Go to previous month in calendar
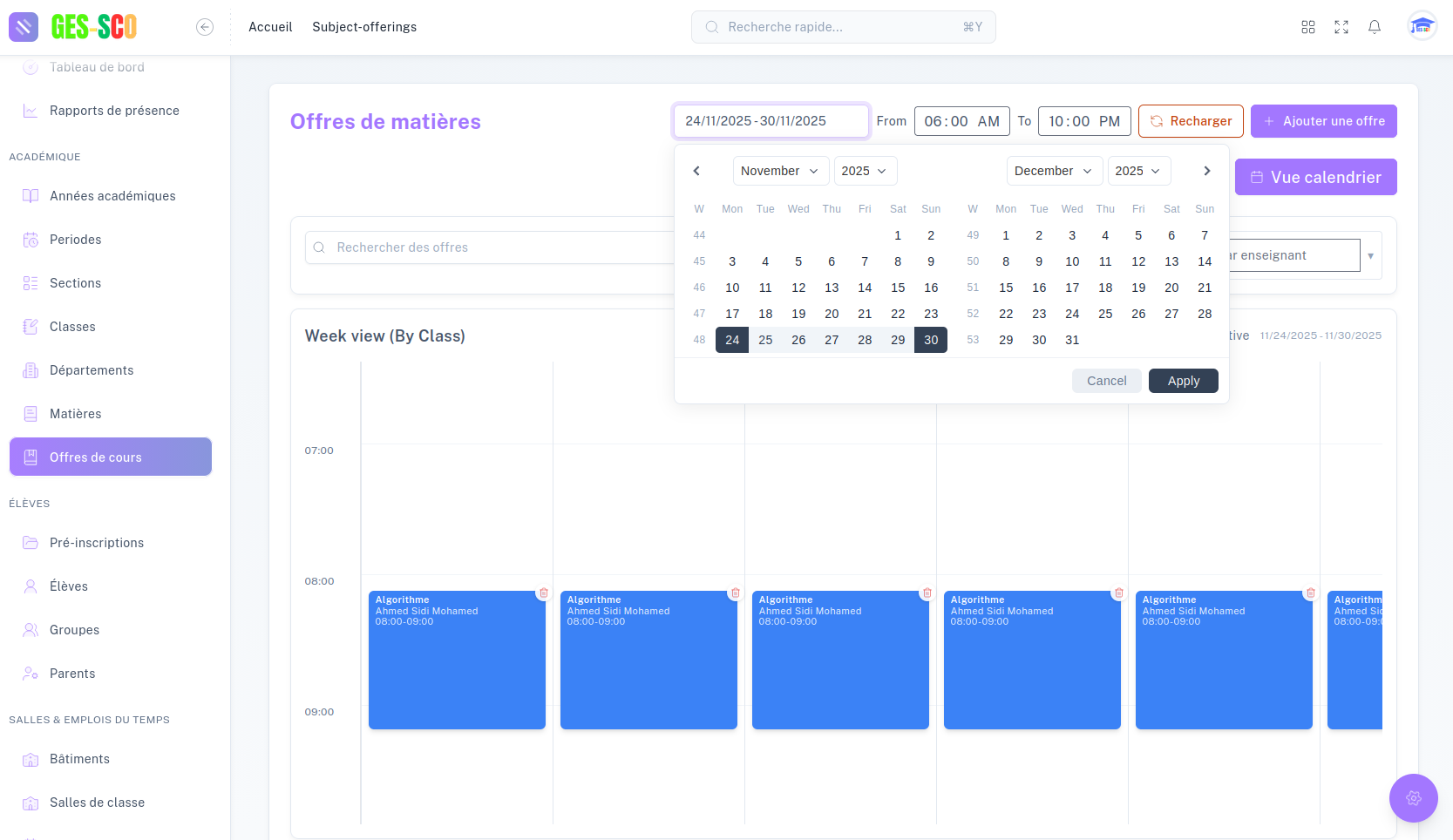Screen dimensions: 1453x840 click(x=696, y=171)
